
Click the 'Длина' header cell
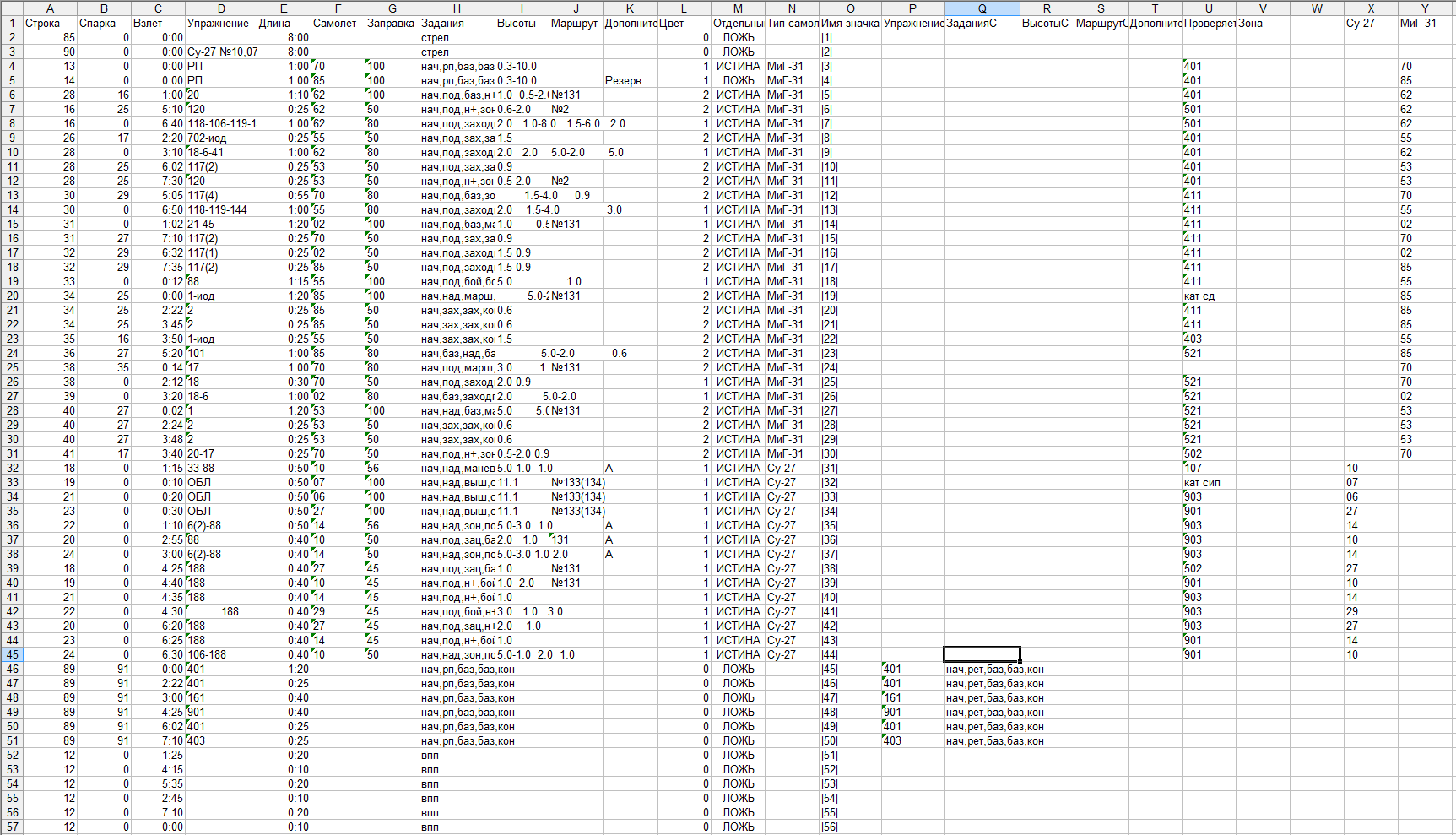click(284, 23)
